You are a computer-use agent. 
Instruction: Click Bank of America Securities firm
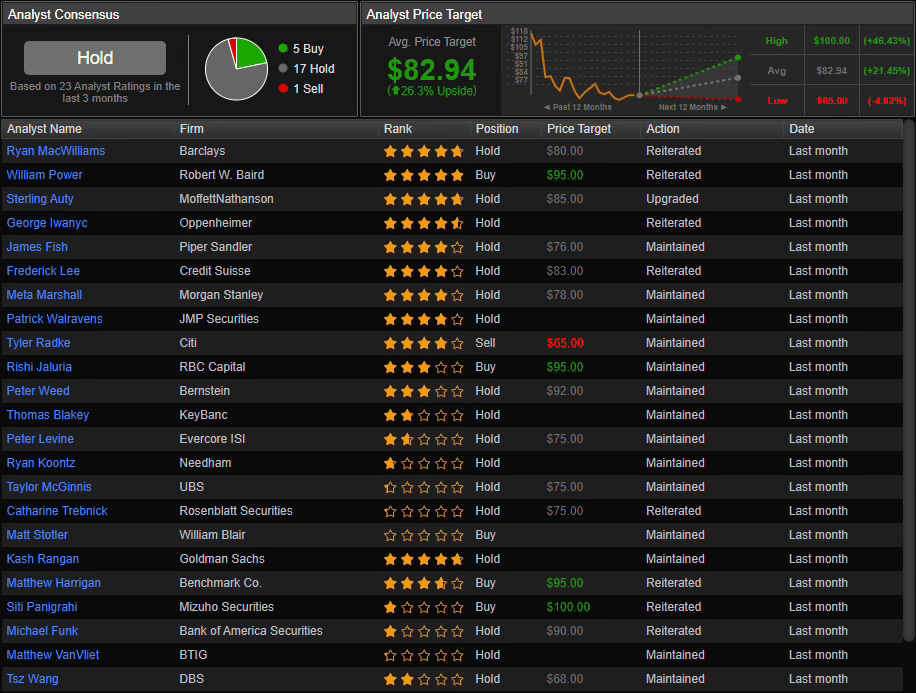(x=251, y=630)
